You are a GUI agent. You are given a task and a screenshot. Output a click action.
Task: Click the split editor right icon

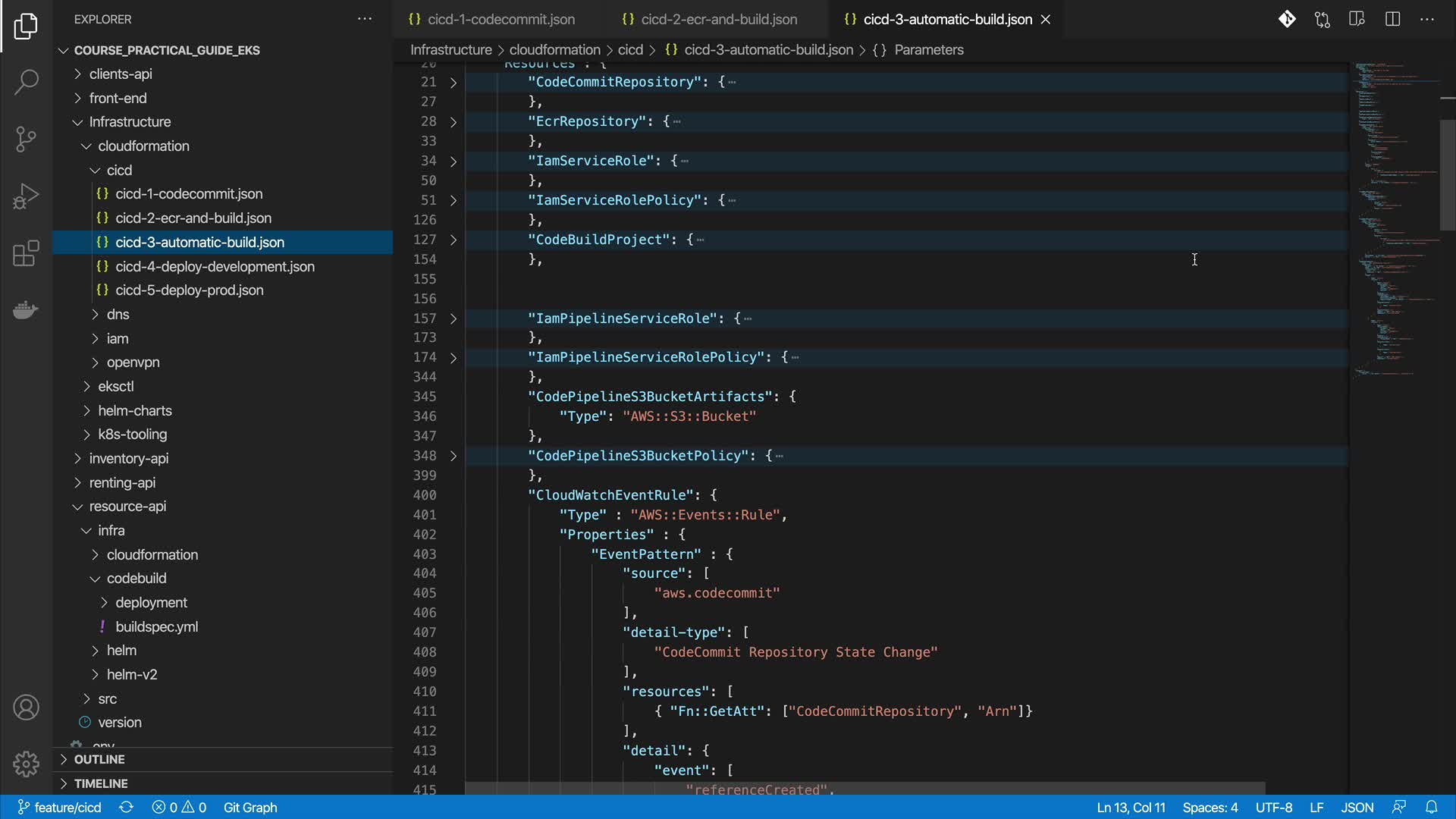coord(1392,20)
